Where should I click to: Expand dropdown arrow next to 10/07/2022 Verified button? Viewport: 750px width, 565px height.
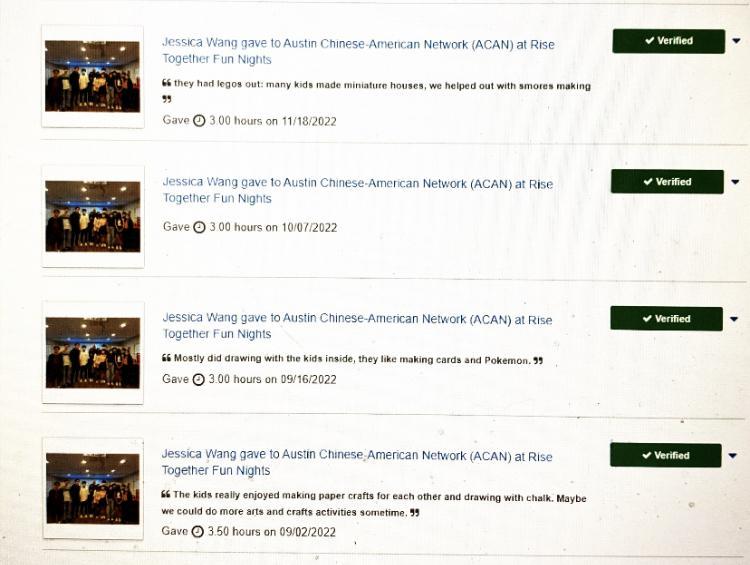pyautogui.click(x=735, y=182)
